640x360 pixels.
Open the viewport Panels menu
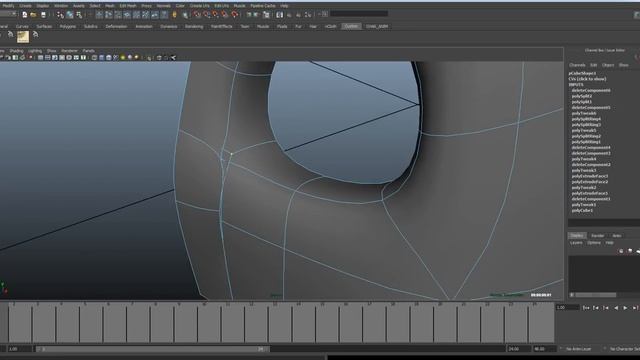[x=89, y=51]
